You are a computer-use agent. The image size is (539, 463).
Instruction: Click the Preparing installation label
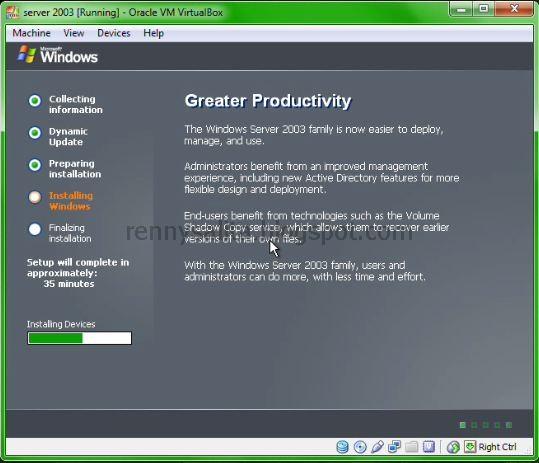coord(75,169)
